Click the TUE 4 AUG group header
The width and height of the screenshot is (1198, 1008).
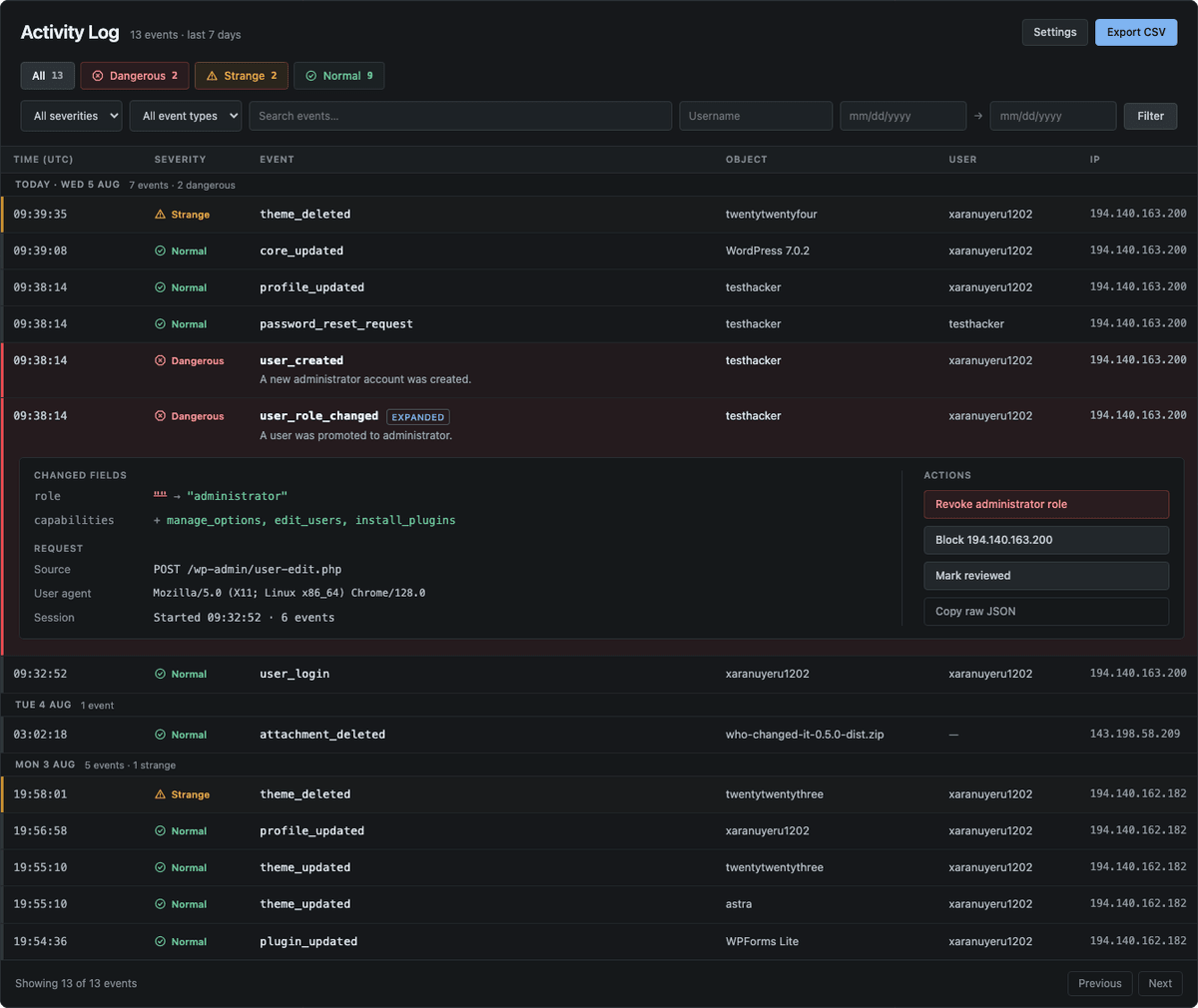tap(43, 705)
